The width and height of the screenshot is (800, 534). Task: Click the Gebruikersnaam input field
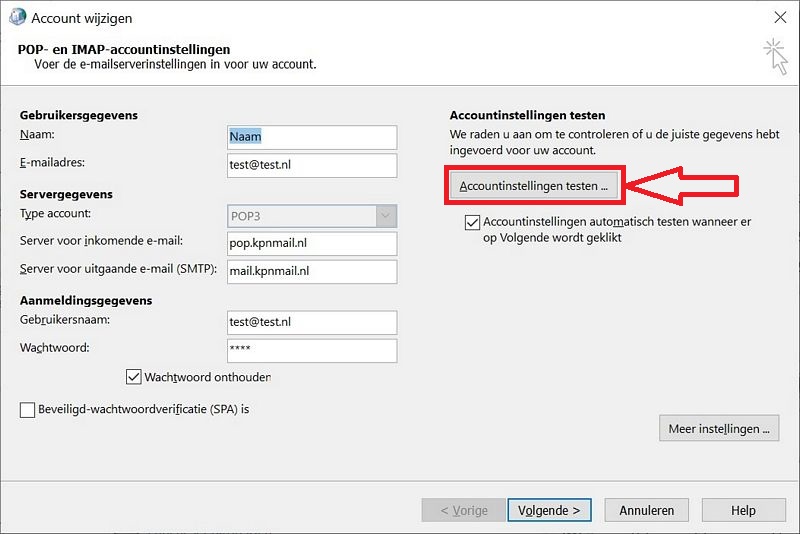click(312, 322)
